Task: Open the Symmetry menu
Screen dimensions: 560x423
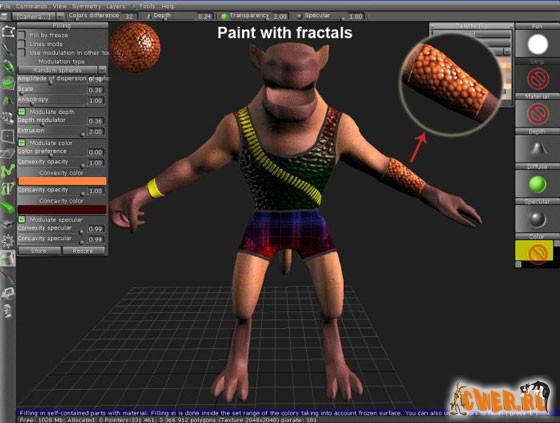Action: (86, 6)
